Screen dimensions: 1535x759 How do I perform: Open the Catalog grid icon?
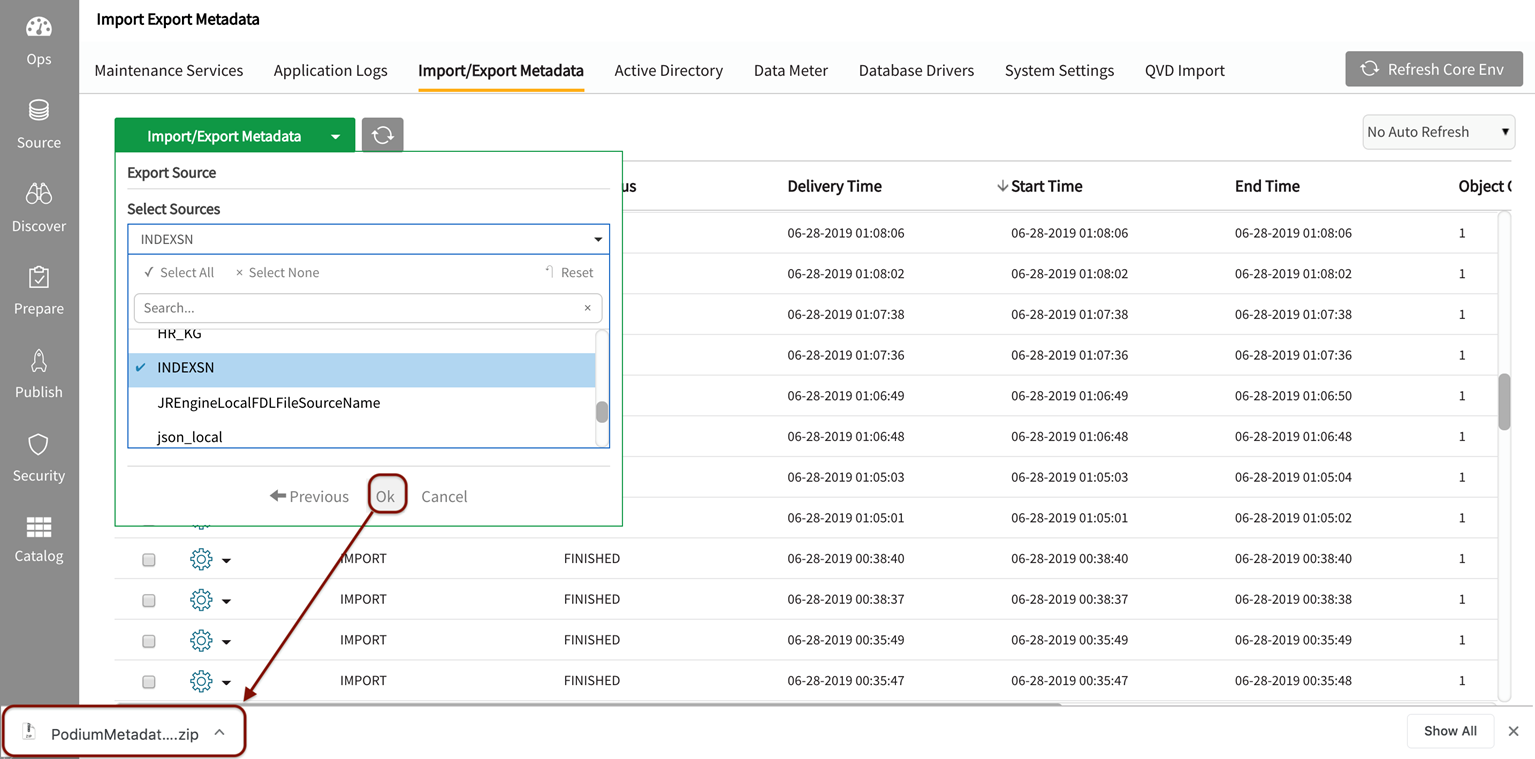pyautogui.click(x=39, y=527)
